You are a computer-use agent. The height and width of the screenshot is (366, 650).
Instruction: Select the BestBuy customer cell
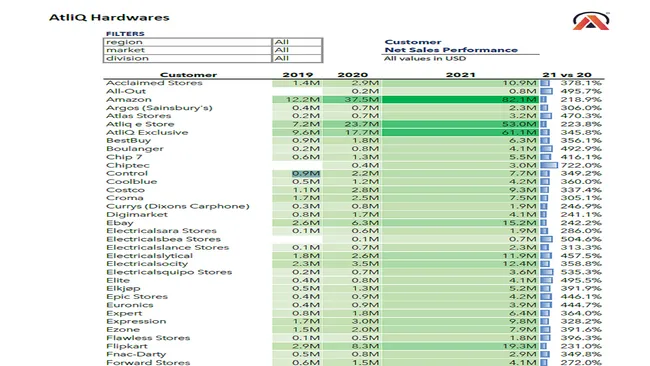point(129,141)
